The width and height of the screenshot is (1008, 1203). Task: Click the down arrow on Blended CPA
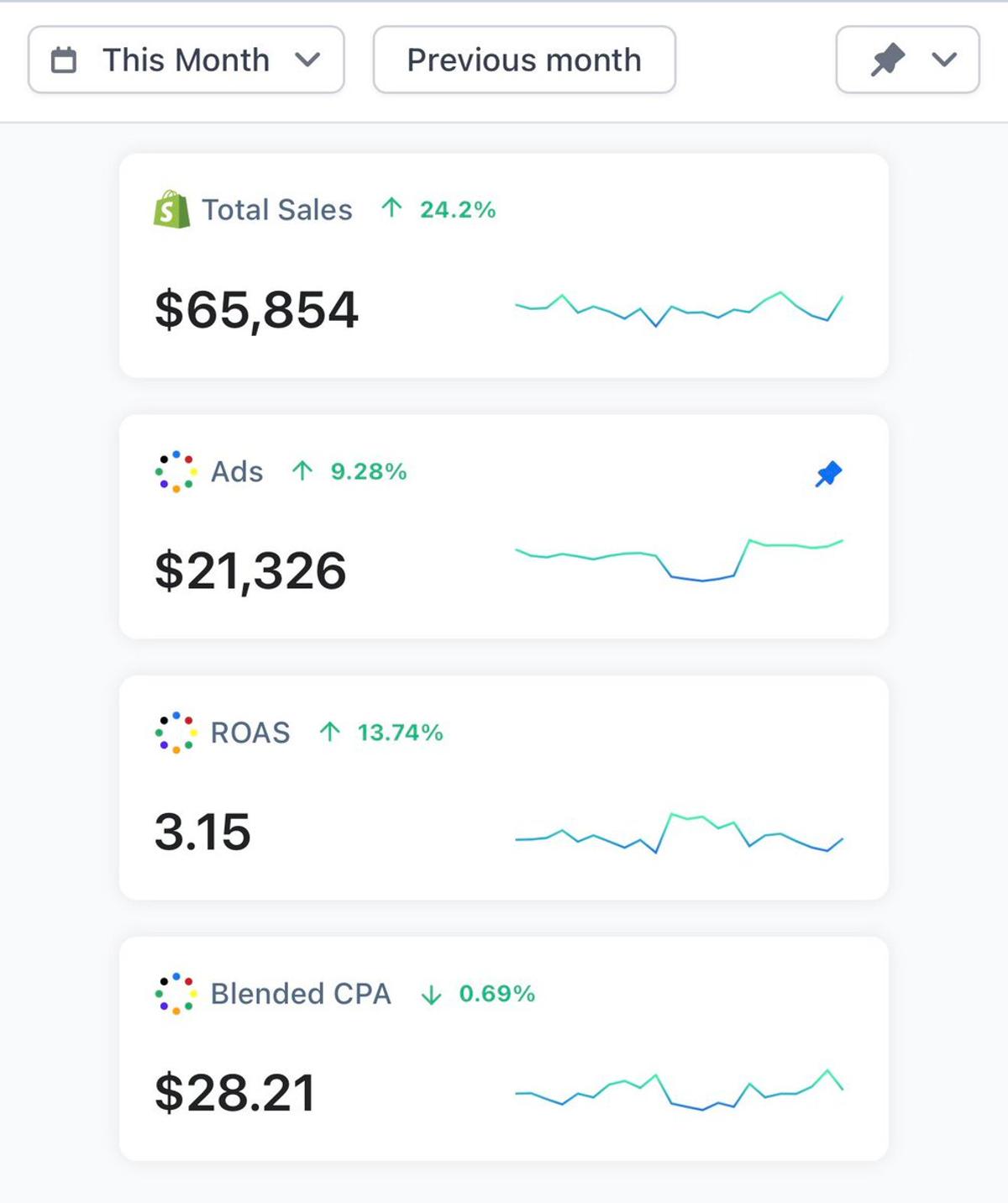[431, 995]
